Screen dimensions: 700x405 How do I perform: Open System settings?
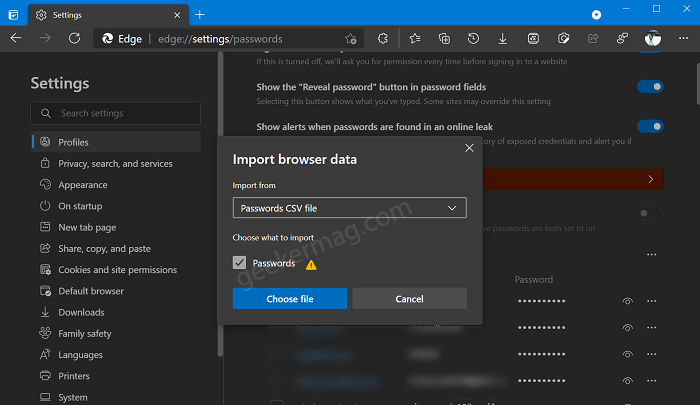click(x=116, y=397)
